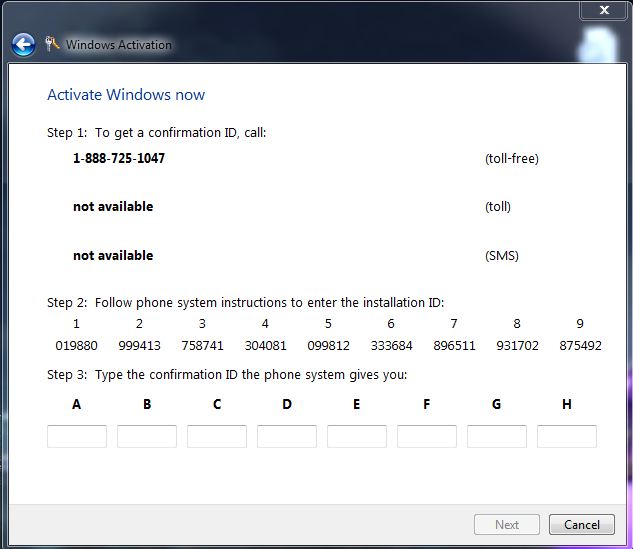Focus confirmation ID field H
The height and width of the screenshot is (549, 633).
(567, 436)
